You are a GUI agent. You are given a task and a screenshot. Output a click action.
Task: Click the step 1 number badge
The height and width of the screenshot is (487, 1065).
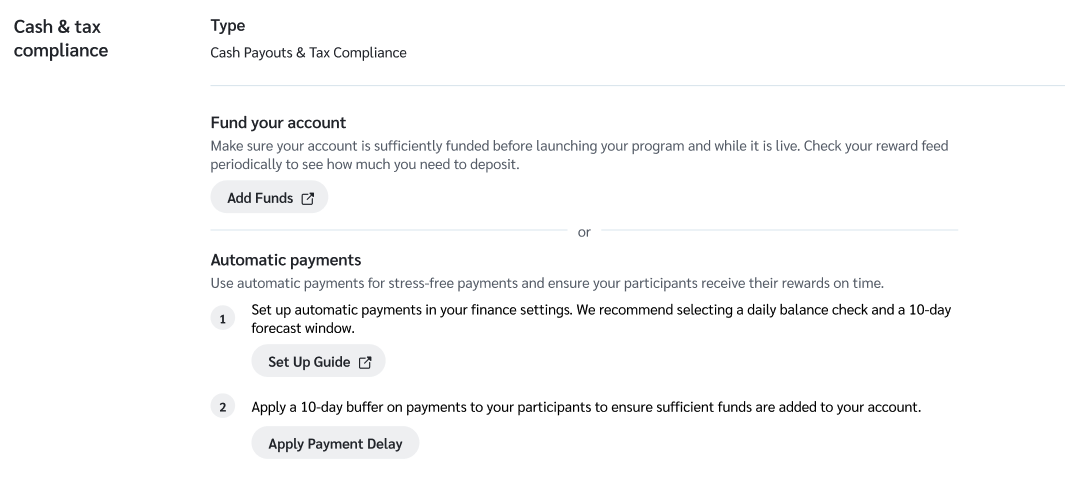click(223, 319)
